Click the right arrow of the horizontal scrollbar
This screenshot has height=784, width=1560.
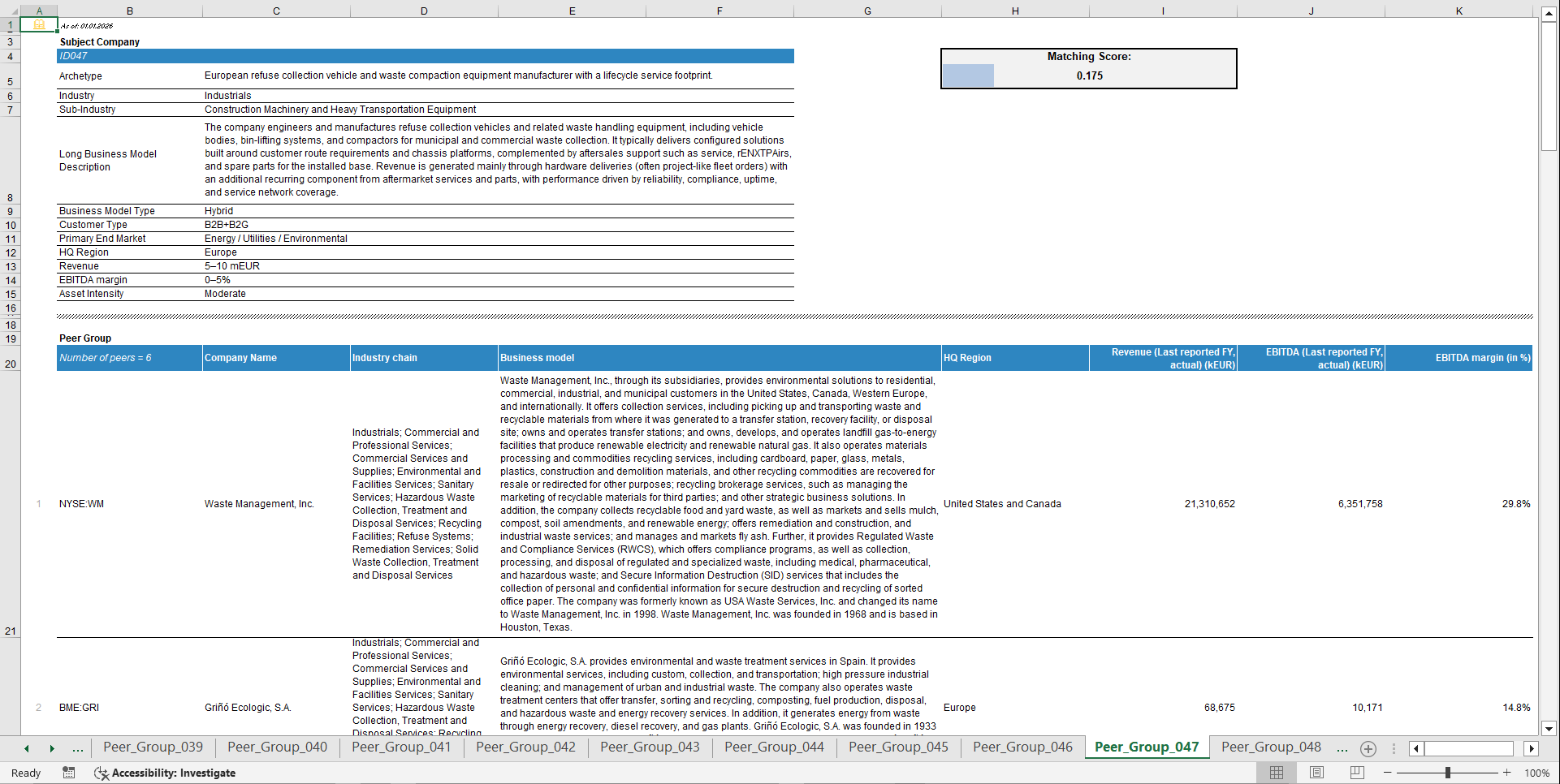tap(1532, 748)
